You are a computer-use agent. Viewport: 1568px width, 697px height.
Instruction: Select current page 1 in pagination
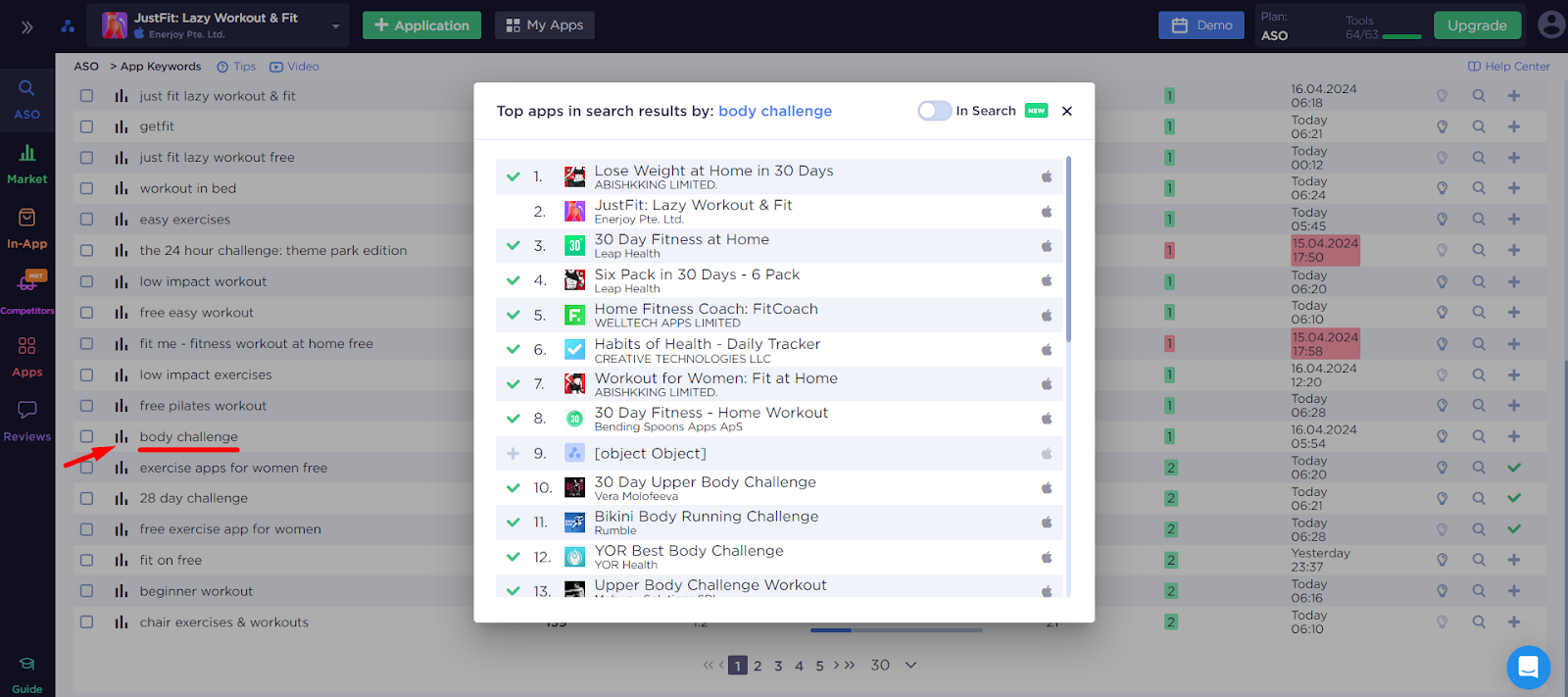tap(738, 666)
